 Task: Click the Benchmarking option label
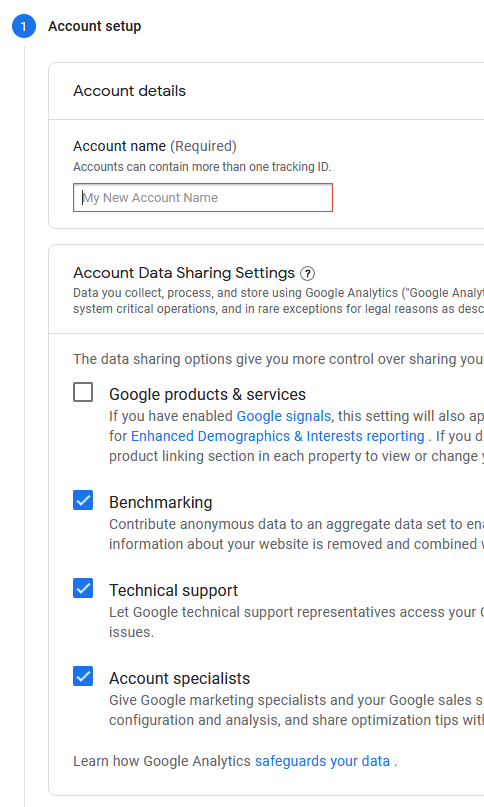coord(161,502)
